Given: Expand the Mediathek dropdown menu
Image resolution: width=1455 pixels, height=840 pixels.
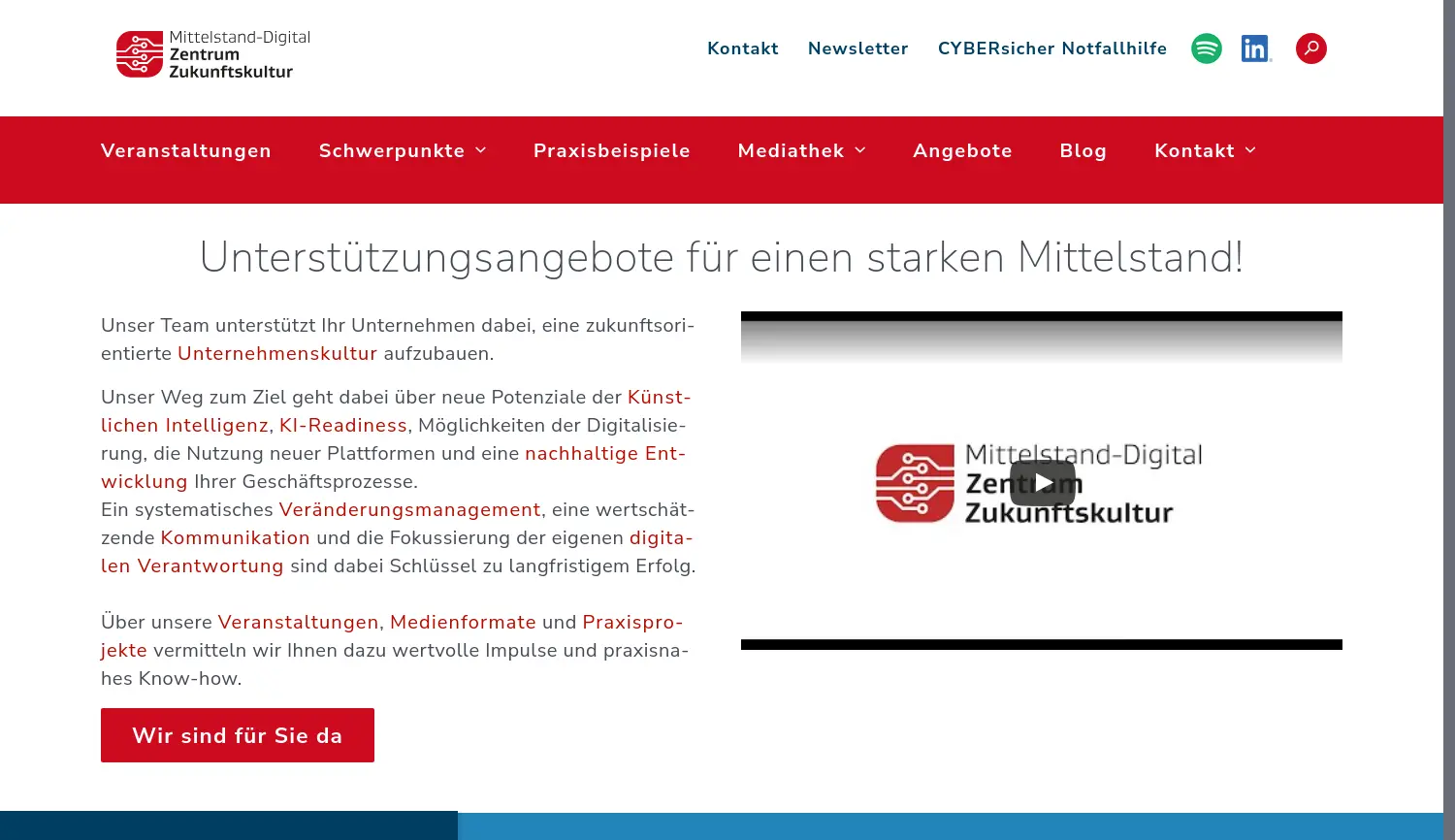Looking at the screenshot, I should (801, 150).
